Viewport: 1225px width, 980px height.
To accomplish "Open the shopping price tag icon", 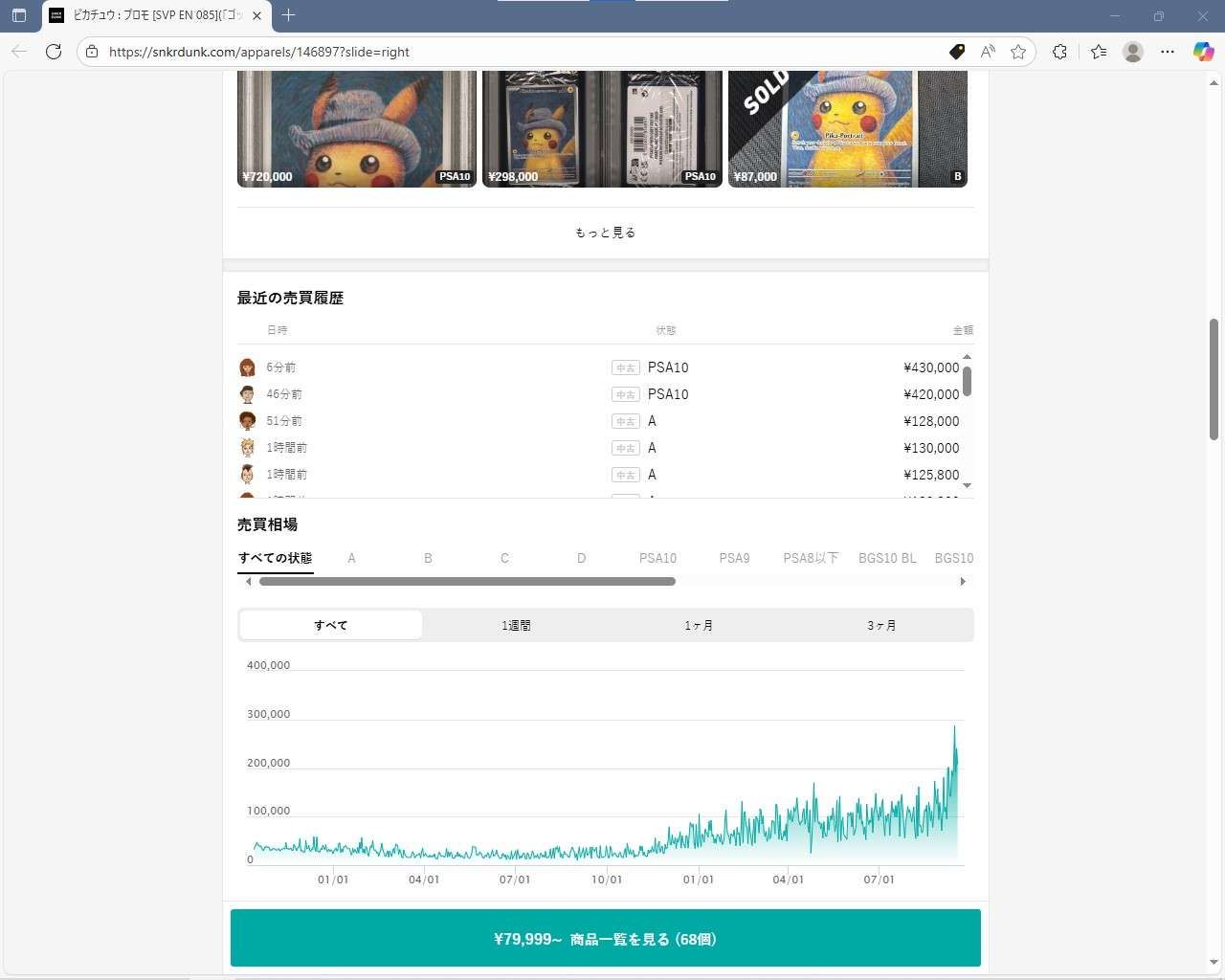I will [956, 52].
